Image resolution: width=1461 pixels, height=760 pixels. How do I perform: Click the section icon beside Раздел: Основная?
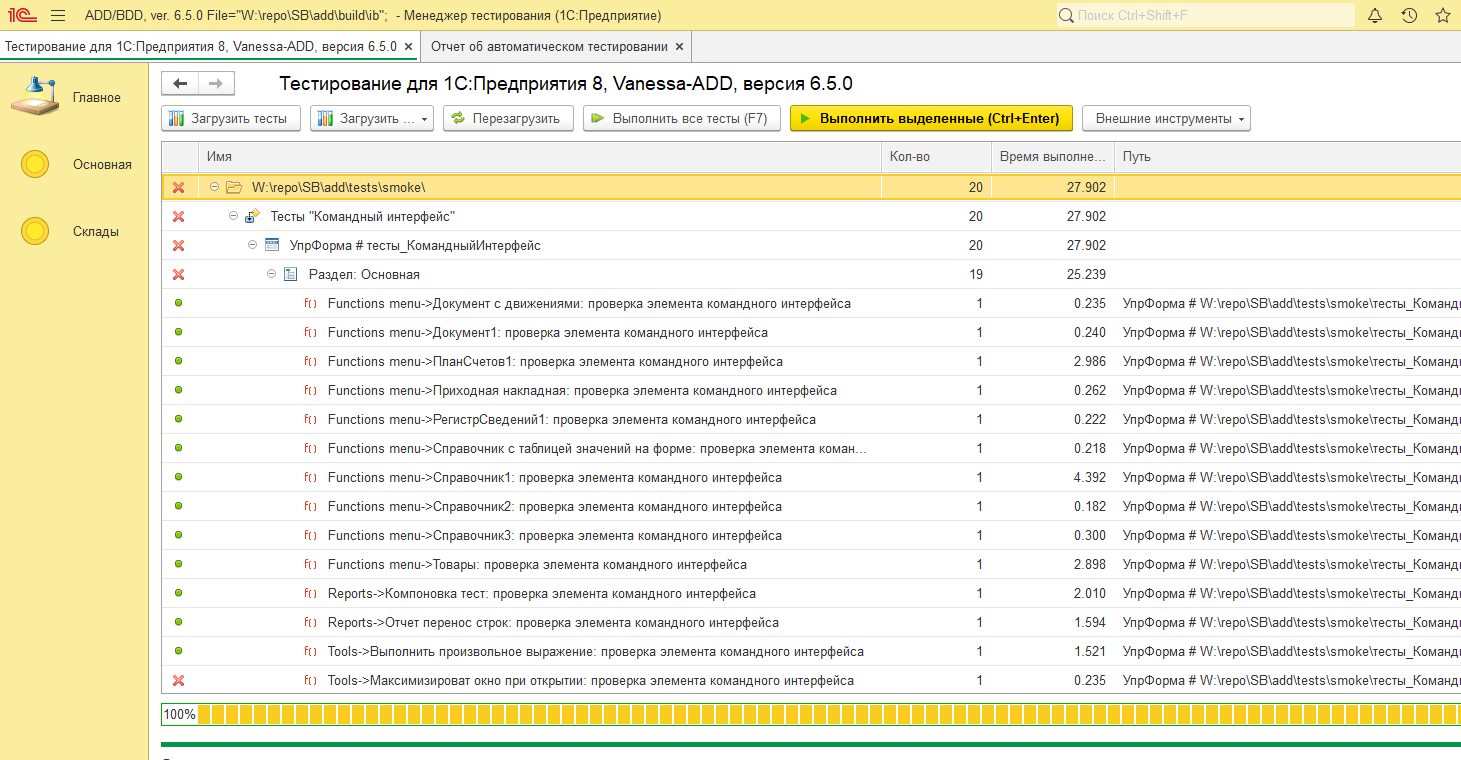[291, 274]
